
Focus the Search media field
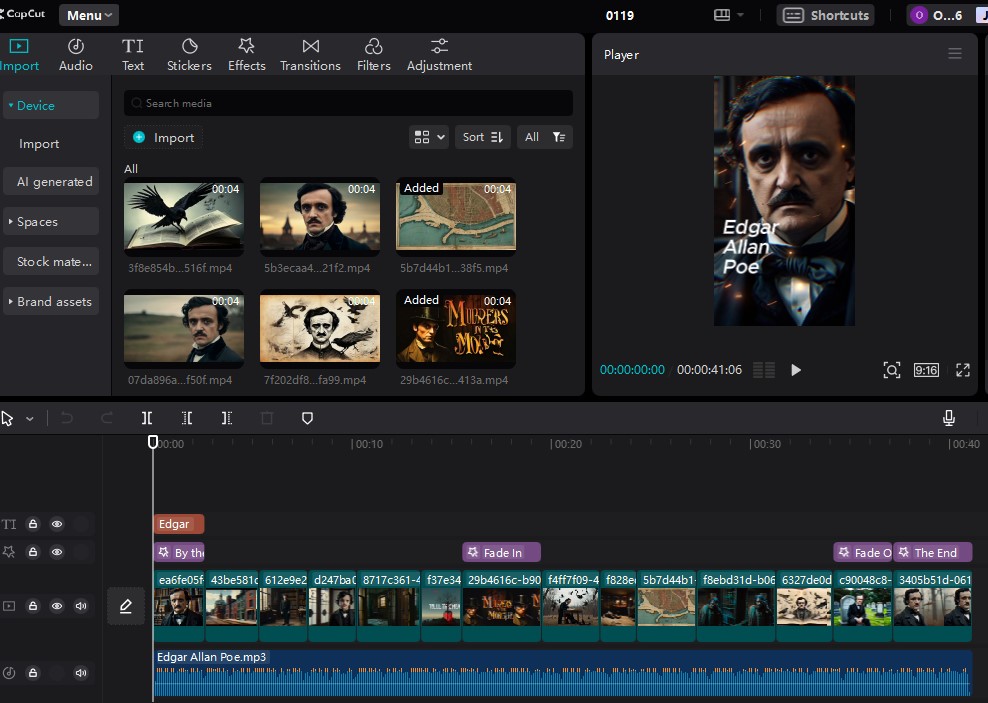click(x=348, y=103)
